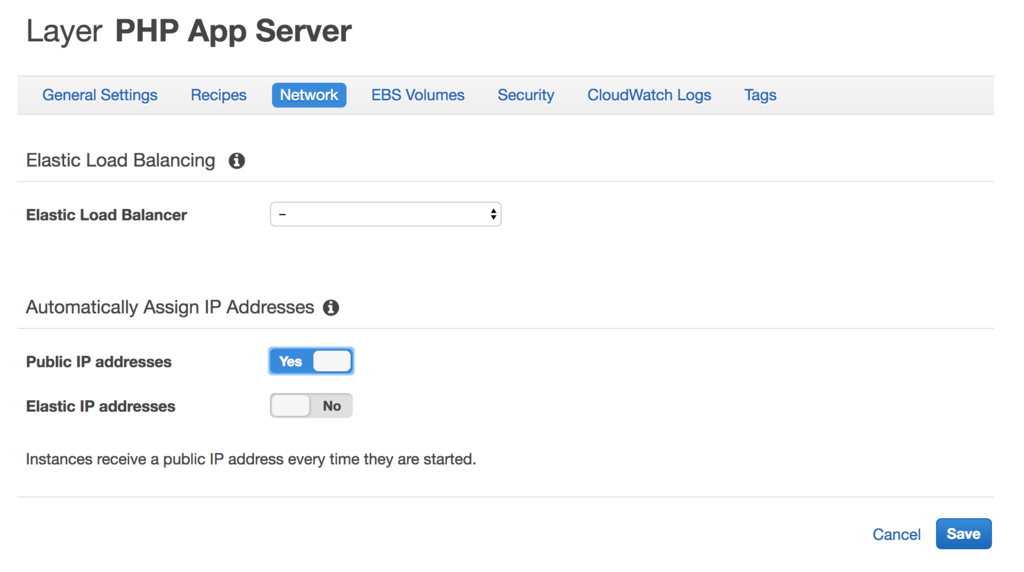Click the 'Elastic IP addresses' label

[101, 406]
